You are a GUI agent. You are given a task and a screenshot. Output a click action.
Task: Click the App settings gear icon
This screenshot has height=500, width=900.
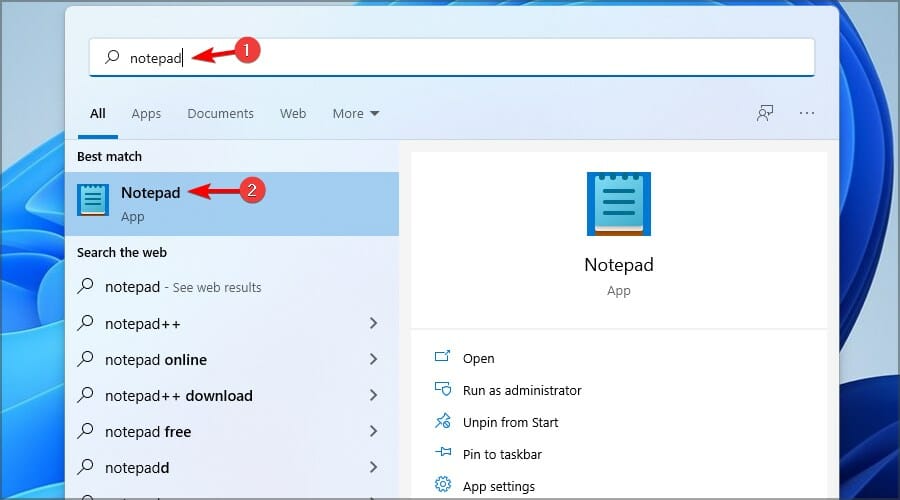443,485
